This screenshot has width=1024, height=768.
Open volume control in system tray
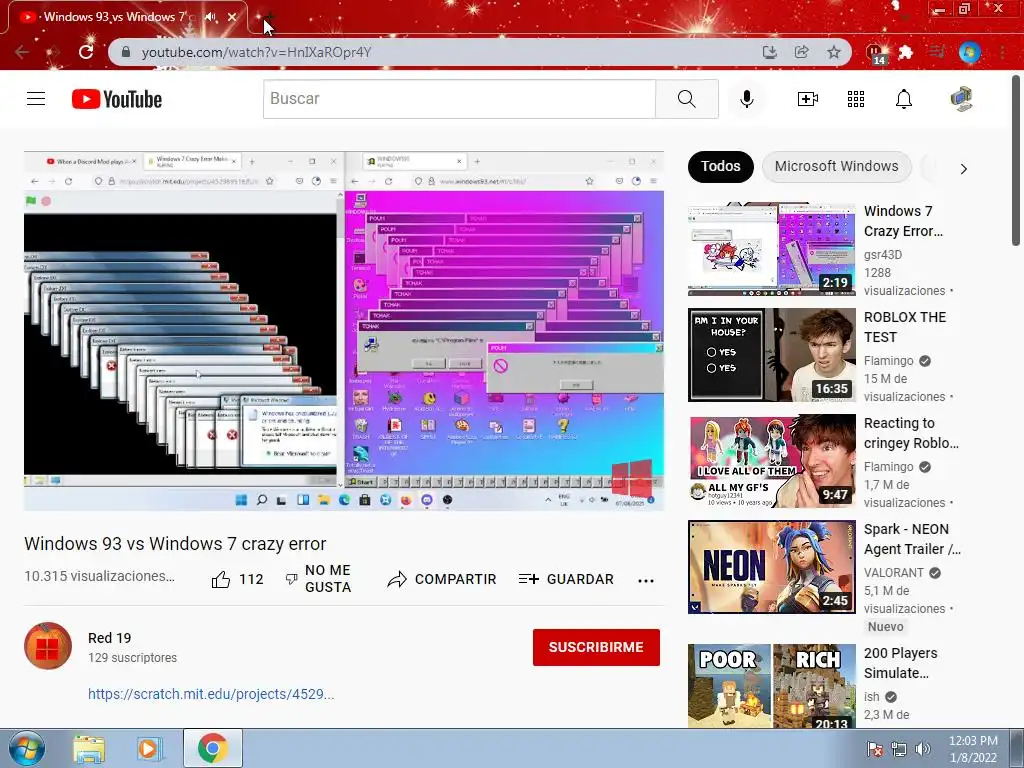pos(923,749)
